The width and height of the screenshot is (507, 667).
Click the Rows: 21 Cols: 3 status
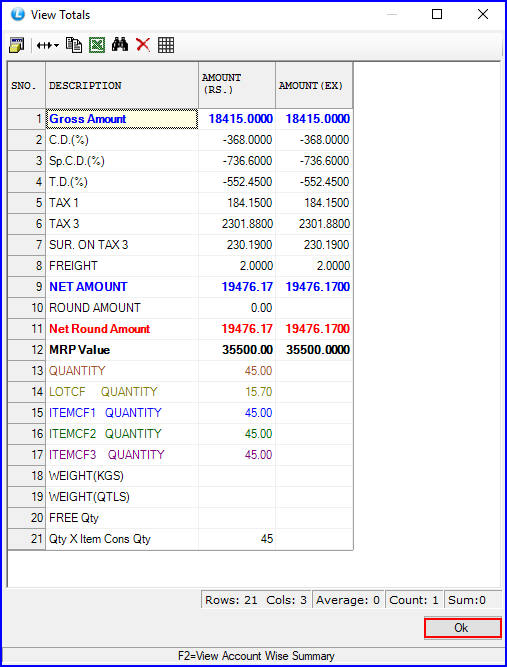tap(256, 600)
